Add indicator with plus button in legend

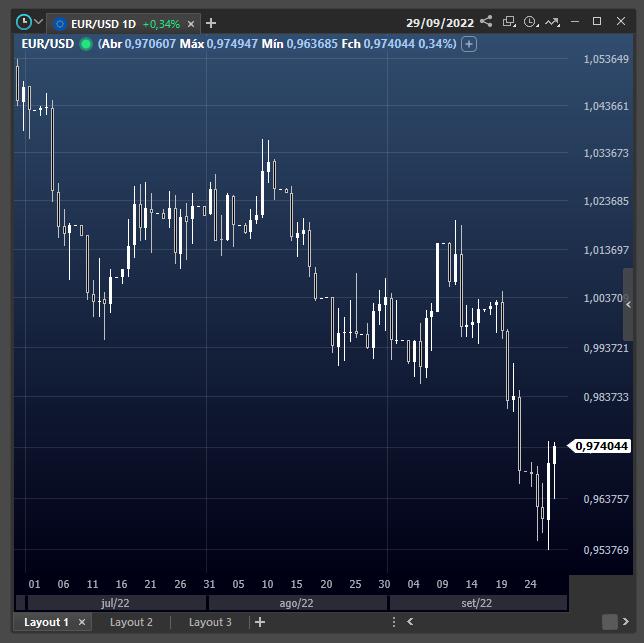point(470,44)
